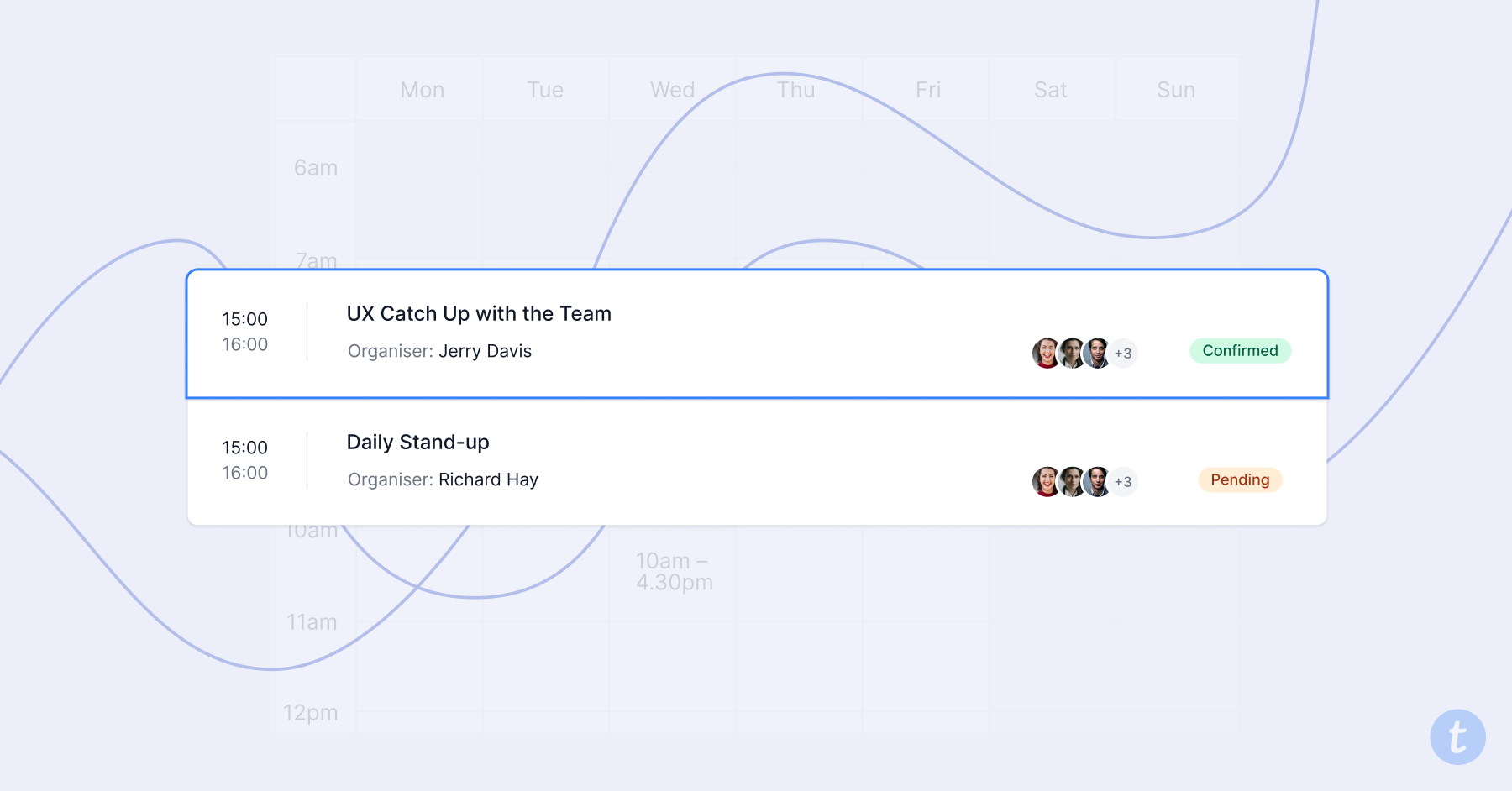This screenshot has height=791, width=1512.
Task: Open UX Catch Up with the Team event
Action: pyautogui.click(x=479, y=314)
